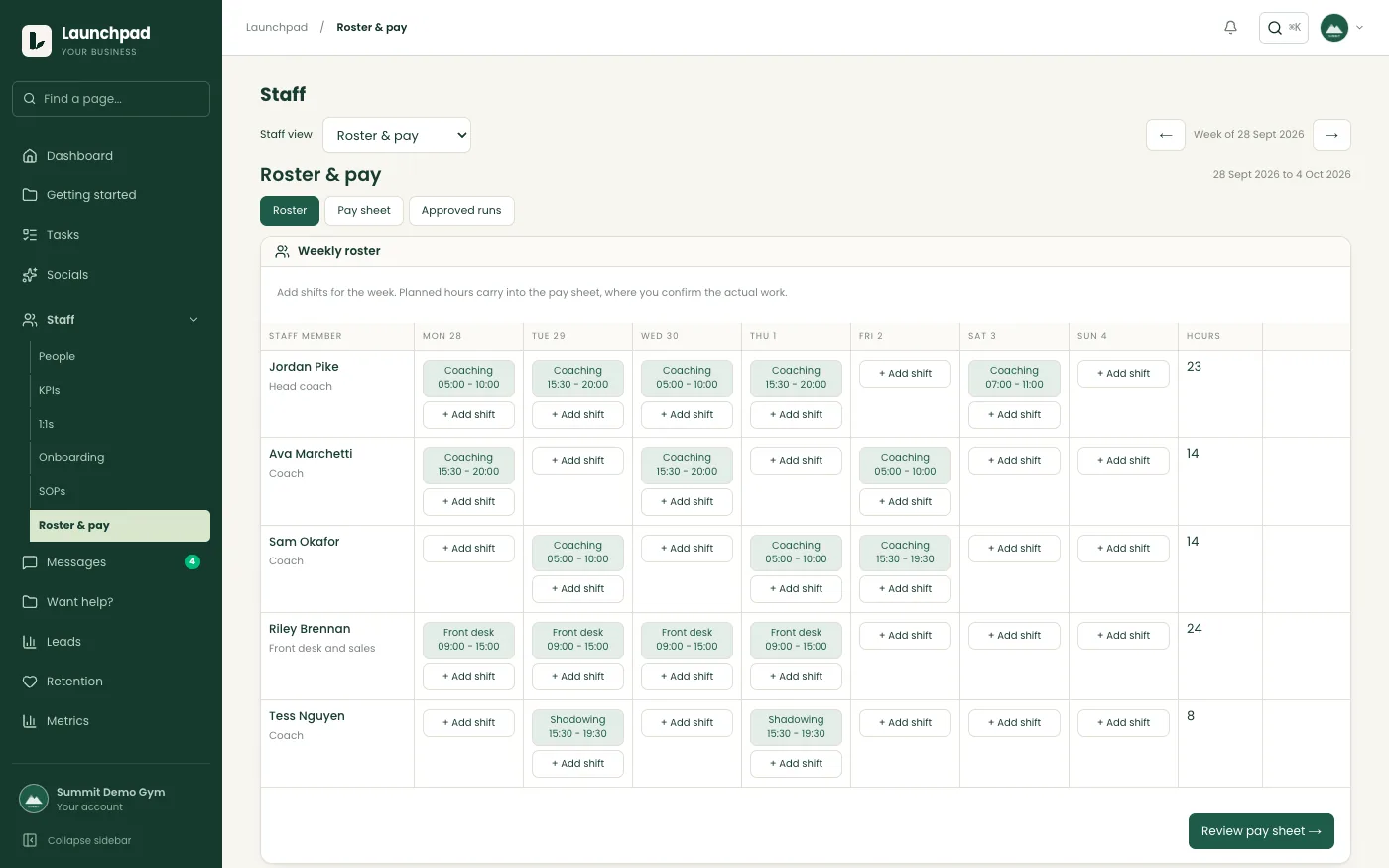1389x868 pixels.
Task: Open the Staff view dropdown
Action: pyautogui.click(x=397, y=135)
